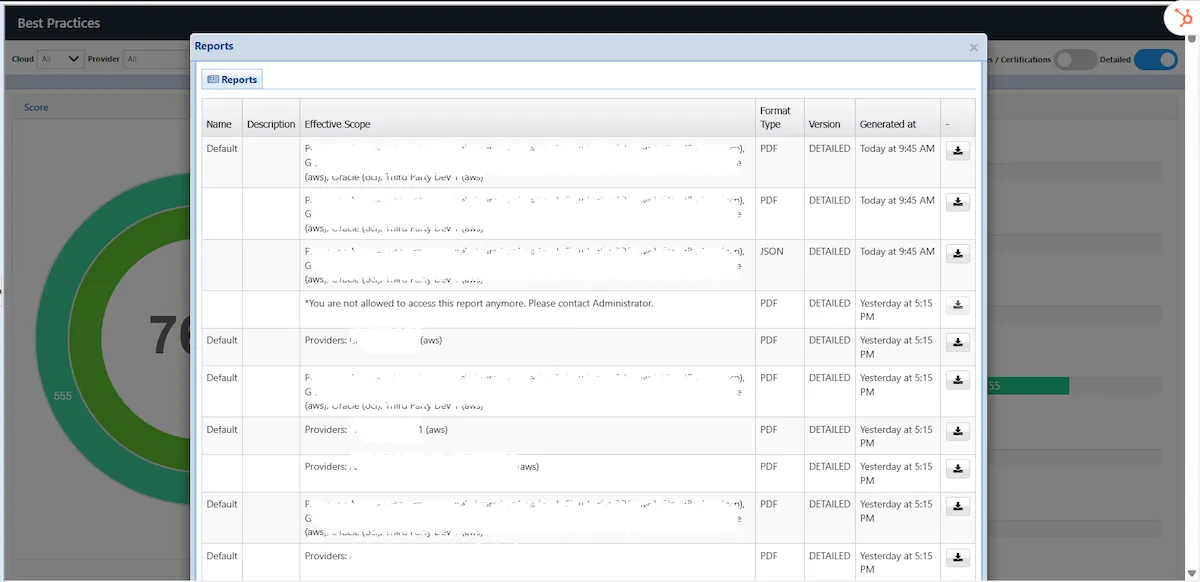Download the Default PDF report generated today

958,151
